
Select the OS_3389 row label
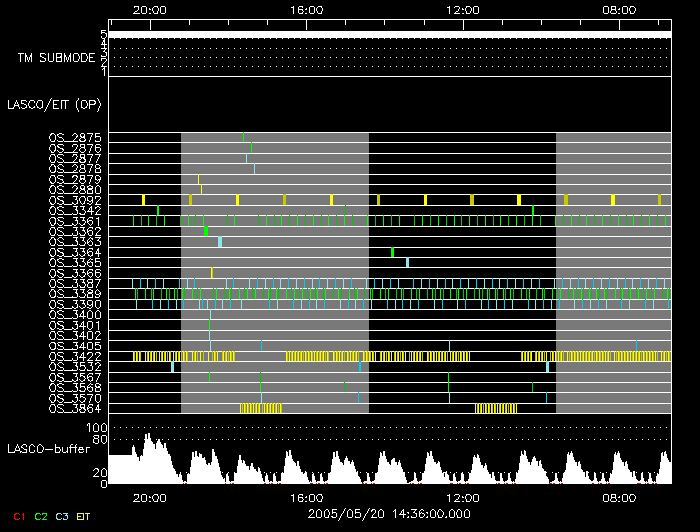[x=74, y=294]
